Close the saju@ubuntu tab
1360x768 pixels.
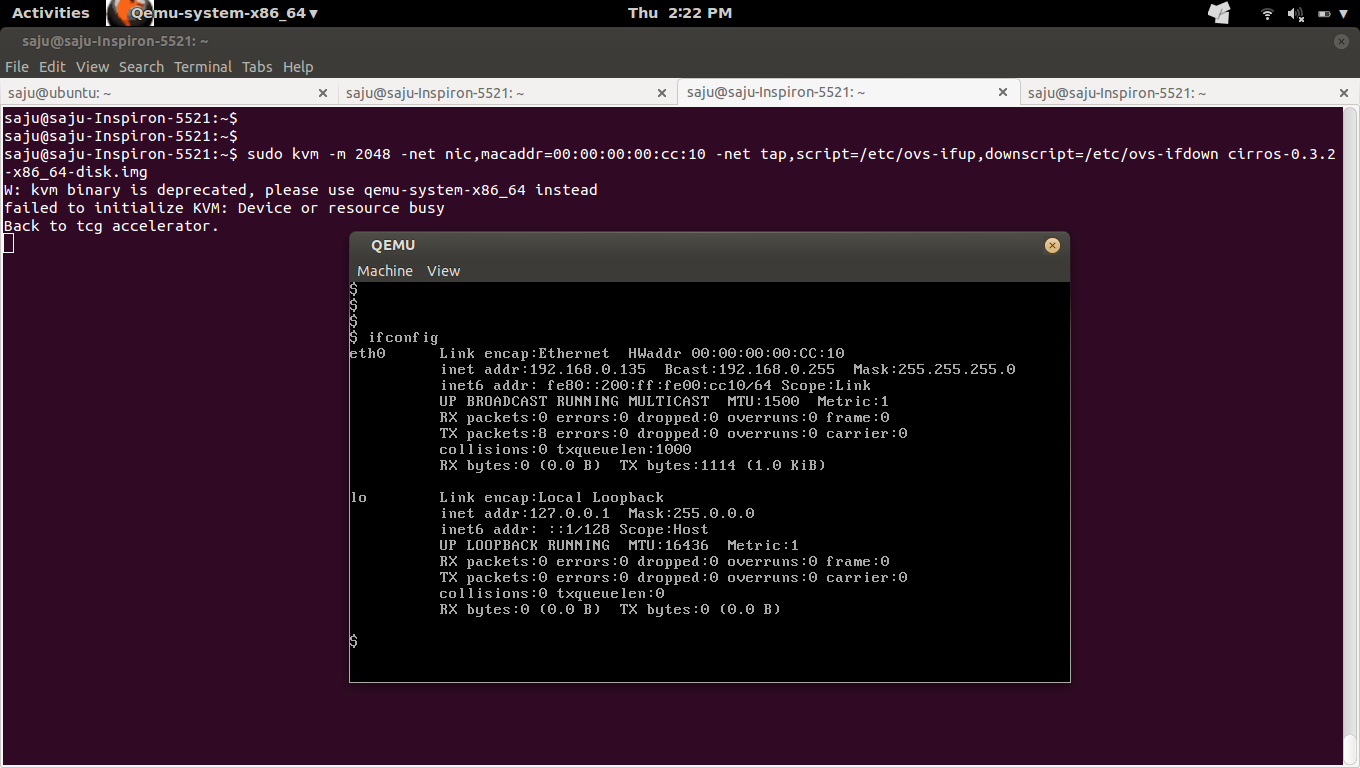(x=322, y=93)
